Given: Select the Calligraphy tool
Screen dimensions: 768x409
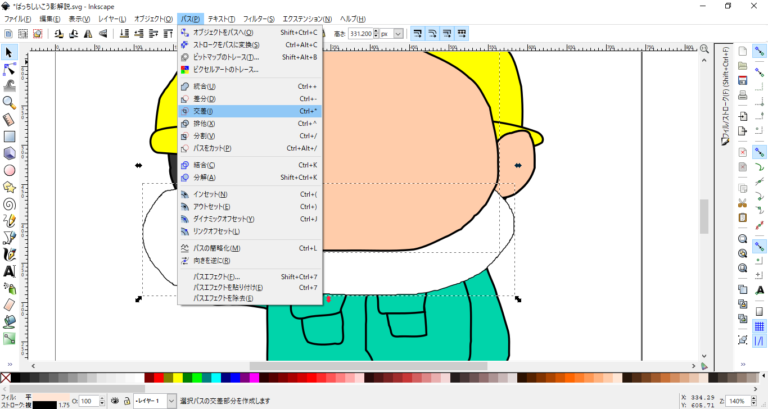Looking at the screenshot, I should [9, 255].
